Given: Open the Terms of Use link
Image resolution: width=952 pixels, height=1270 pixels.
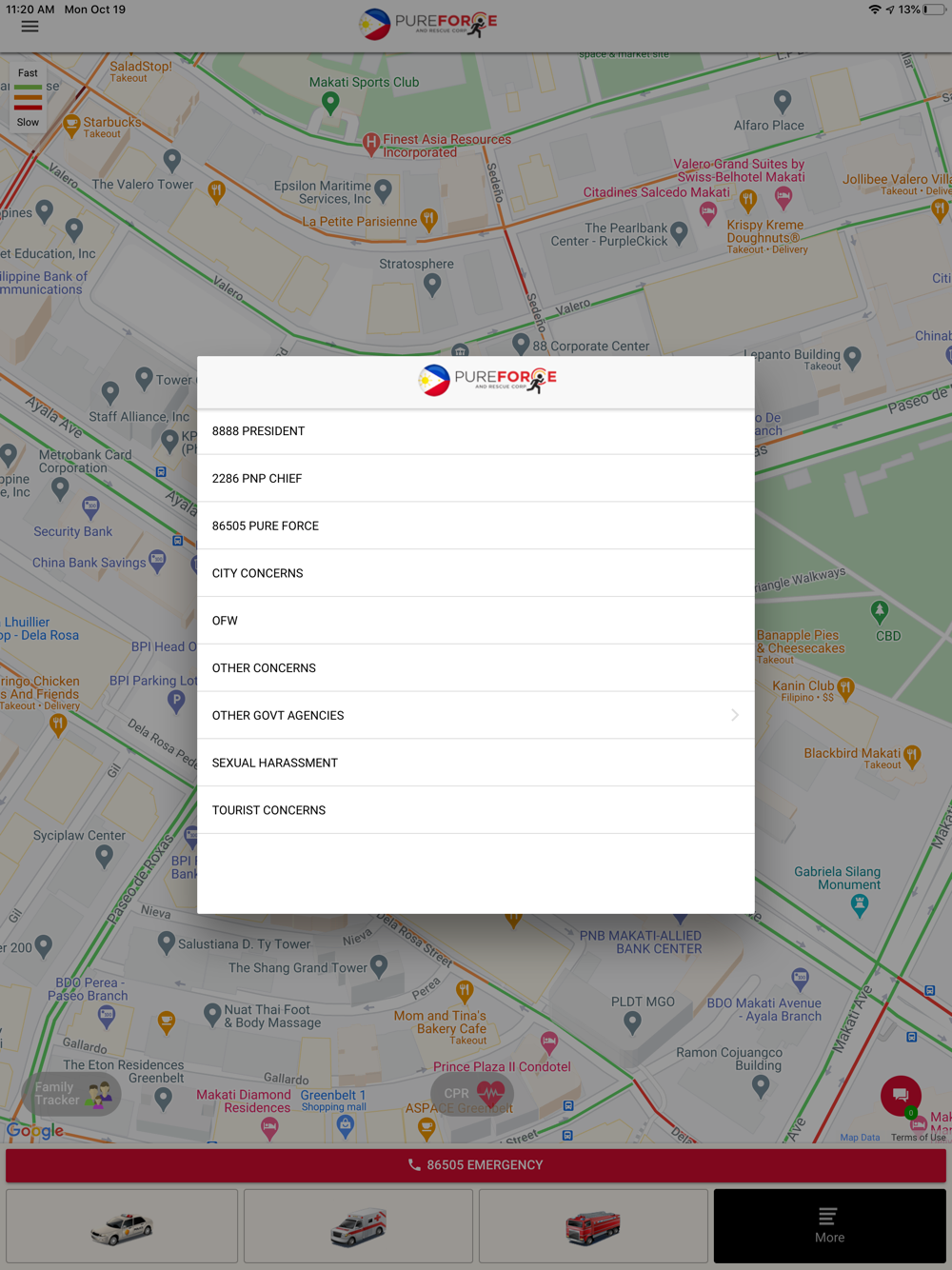Looking at the screenshot, I should [919, 1138].
